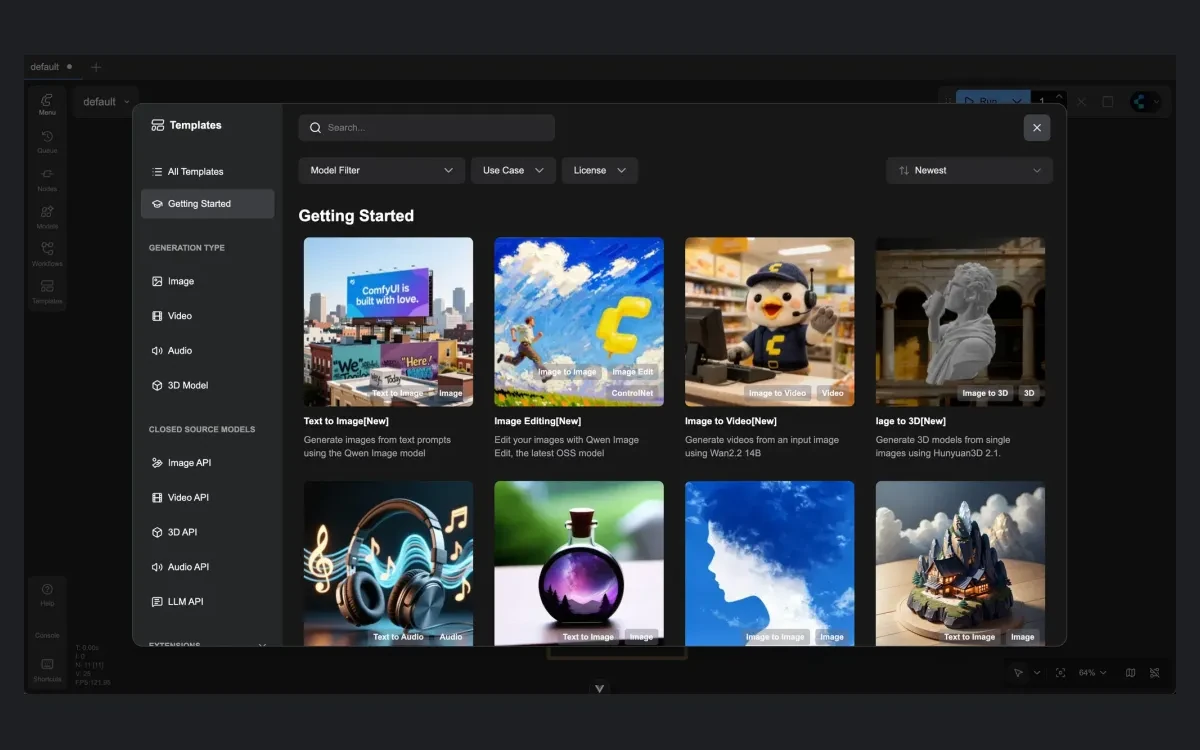Click the bottom panel expand chevron
Image resolution: width=1200 pixels, height=750 pixels.
point(600,688)
